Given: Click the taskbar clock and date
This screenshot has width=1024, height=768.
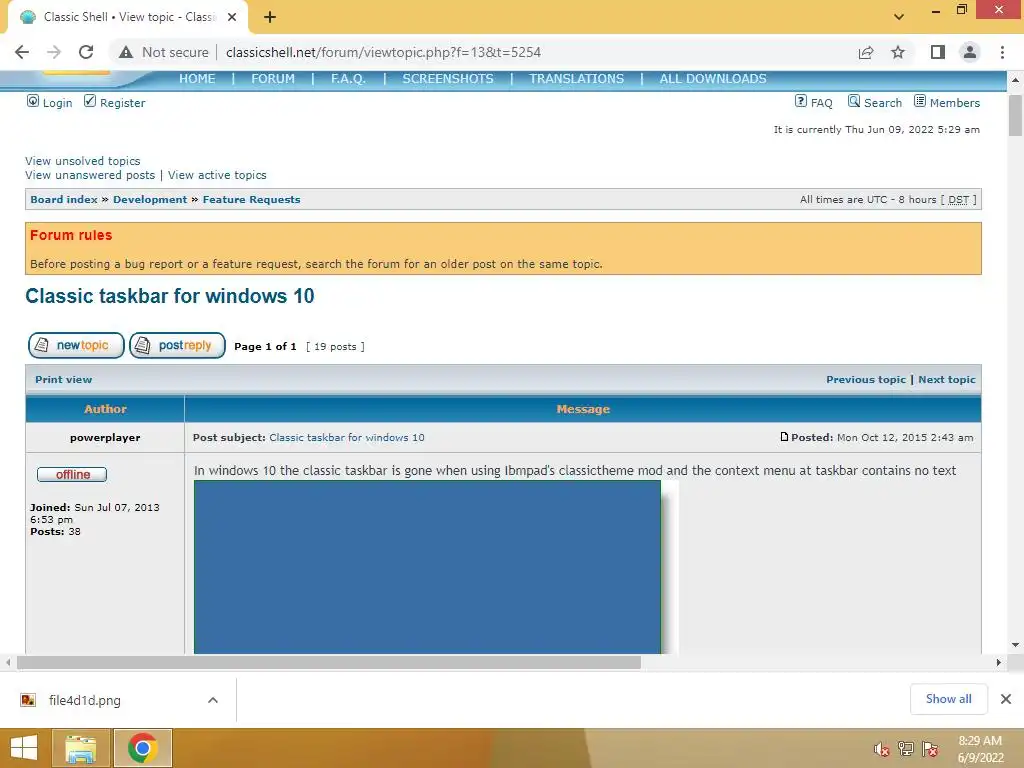Looking at the screenshot, I should coord(980,749).
